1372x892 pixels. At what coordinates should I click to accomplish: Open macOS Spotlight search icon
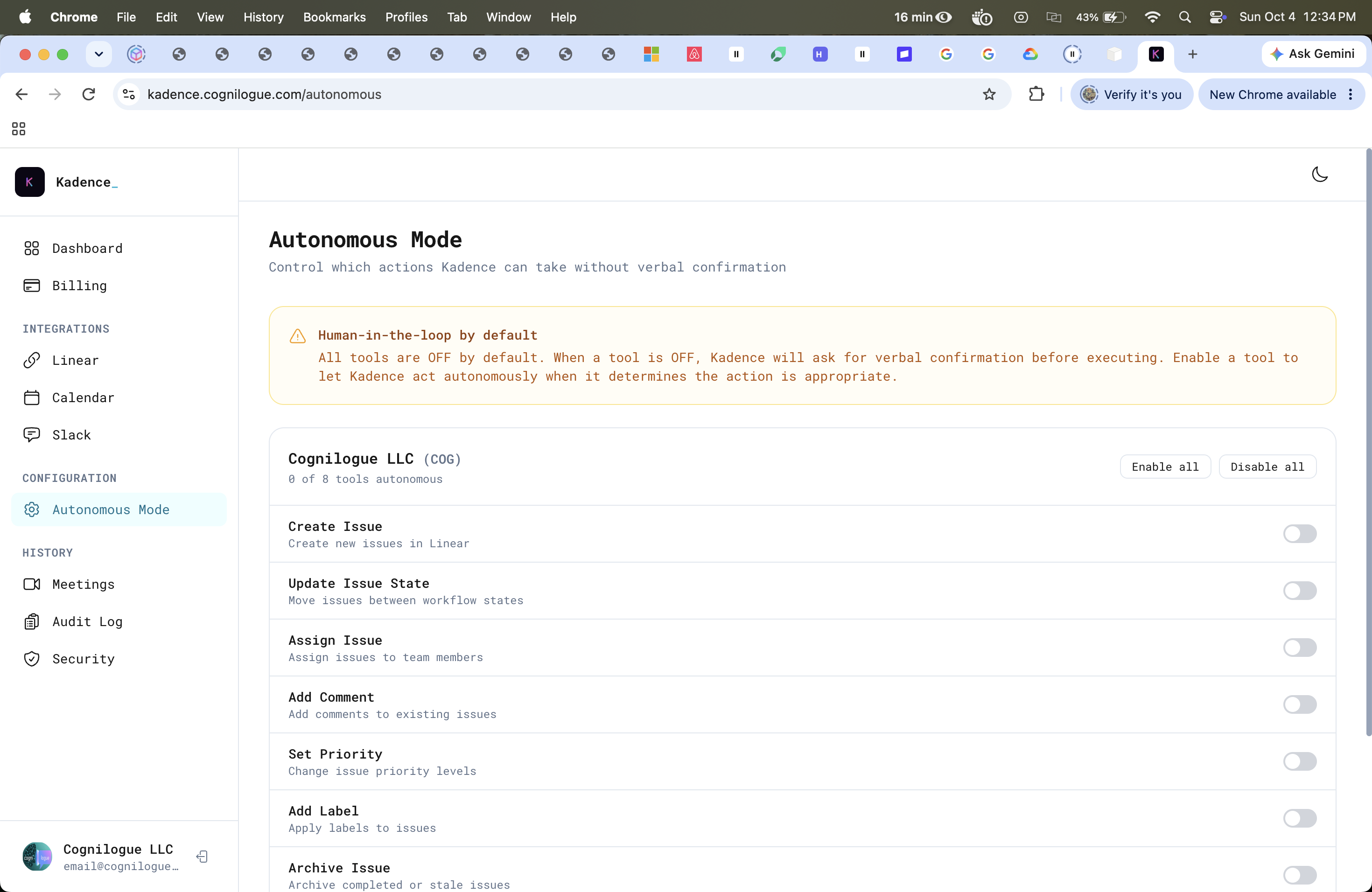pyautogui.click(x=1185, y=17)
